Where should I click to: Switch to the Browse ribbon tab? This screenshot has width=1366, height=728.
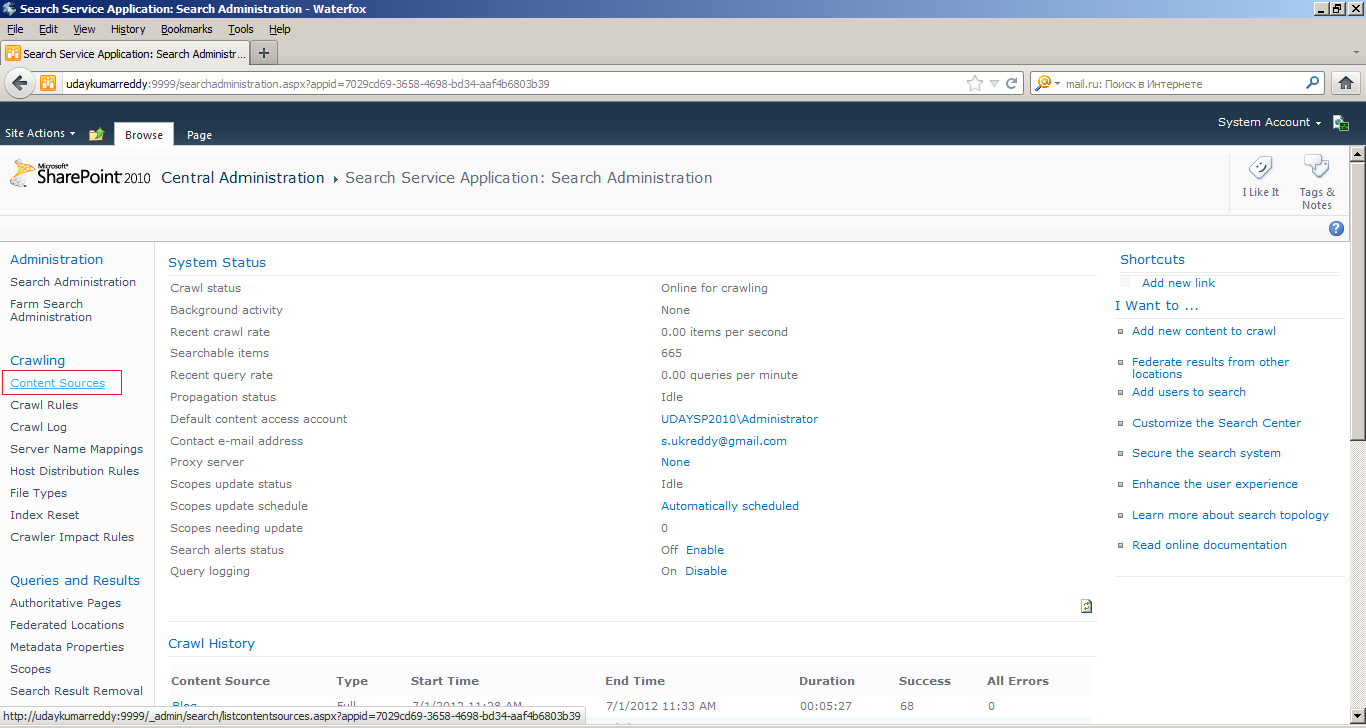(144, 135)
